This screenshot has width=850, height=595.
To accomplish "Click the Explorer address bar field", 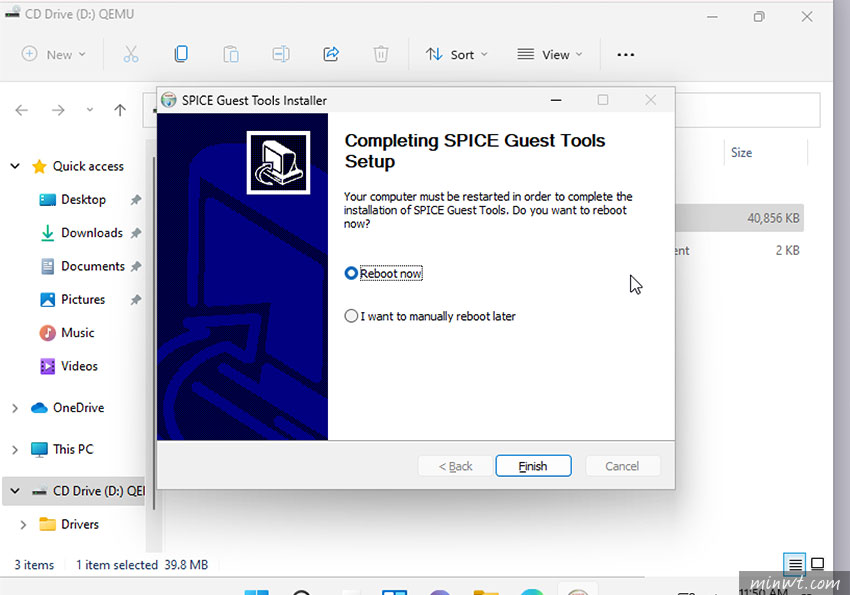I will [747, 110].
